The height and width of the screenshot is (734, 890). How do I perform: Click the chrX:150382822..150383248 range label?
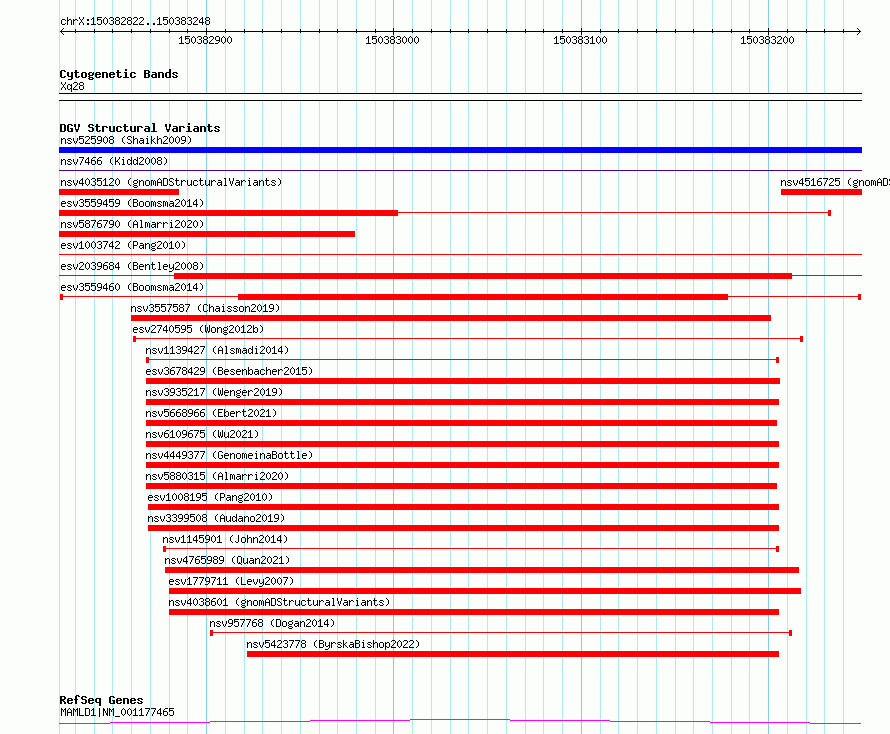(135, 21)
